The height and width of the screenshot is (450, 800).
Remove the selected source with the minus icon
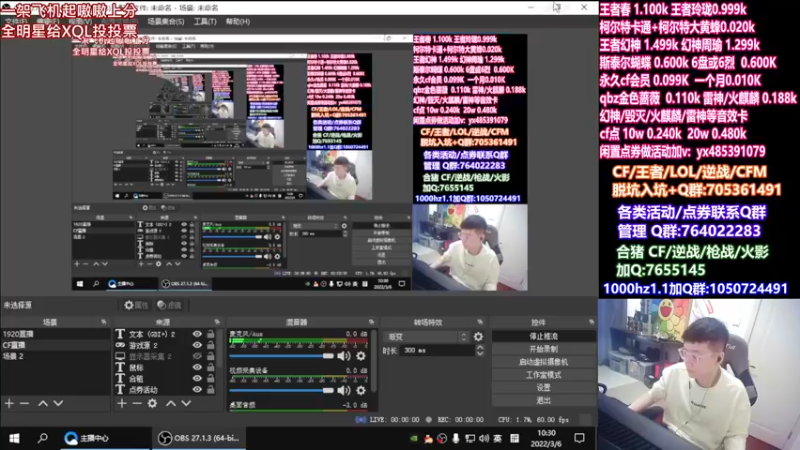pos(137,404)
